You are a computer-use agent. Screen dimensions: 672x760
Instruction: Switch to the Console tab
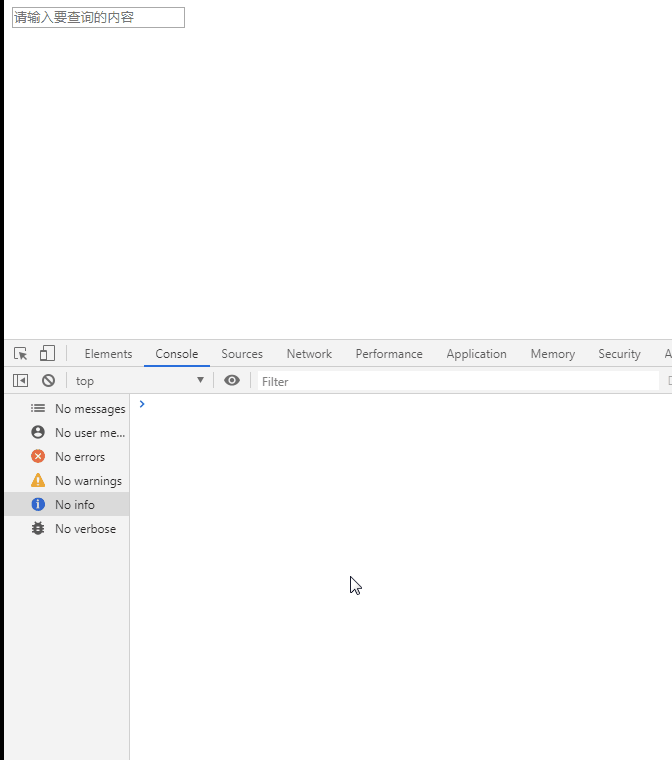[176, 354]
